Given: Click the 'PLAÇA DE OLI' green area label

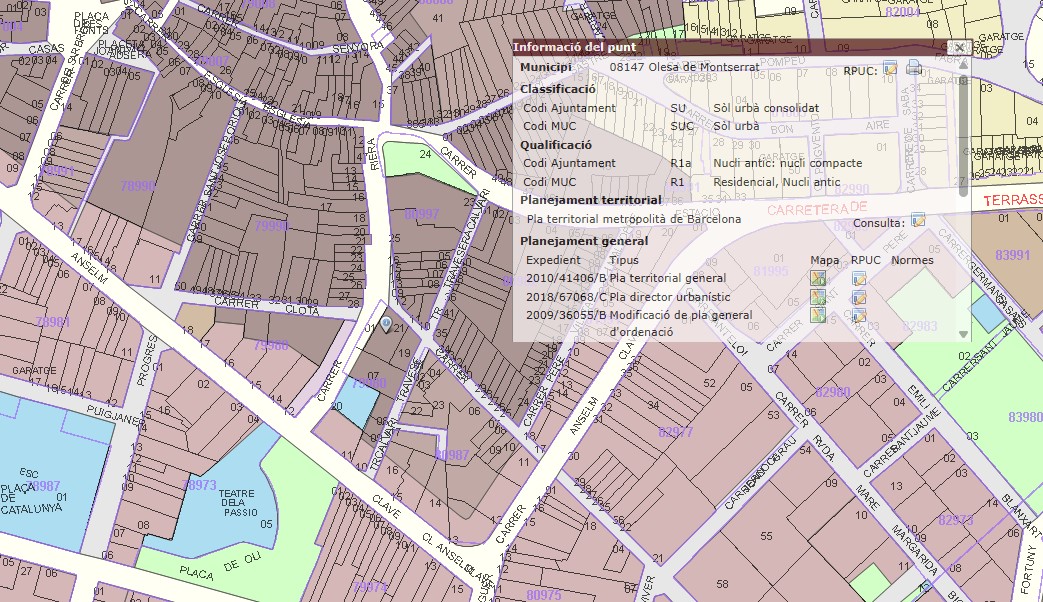Looking at the screenshot, I should (220, 567).
